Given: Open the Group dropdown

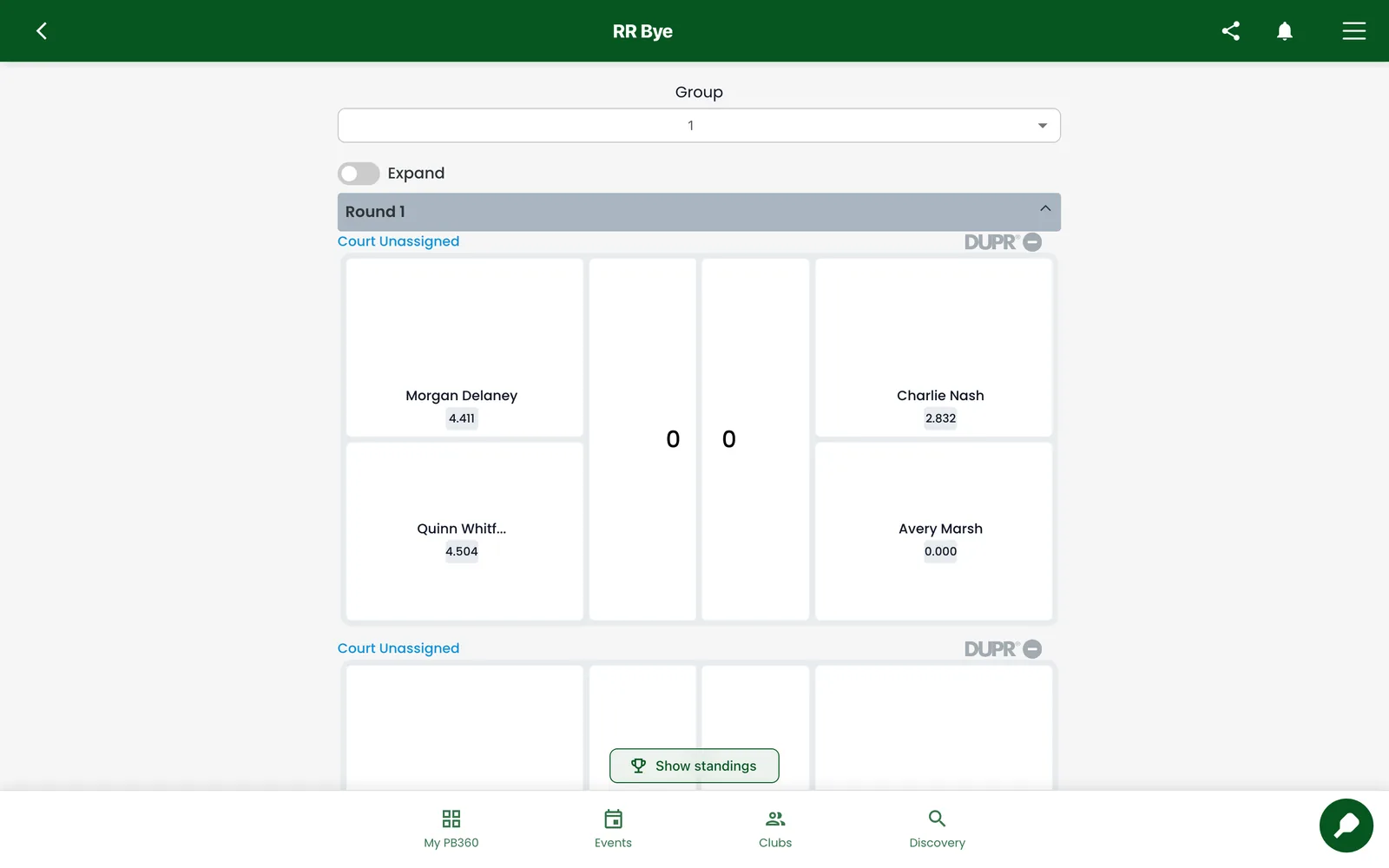Looking at the screenshot, I should 699,126.
